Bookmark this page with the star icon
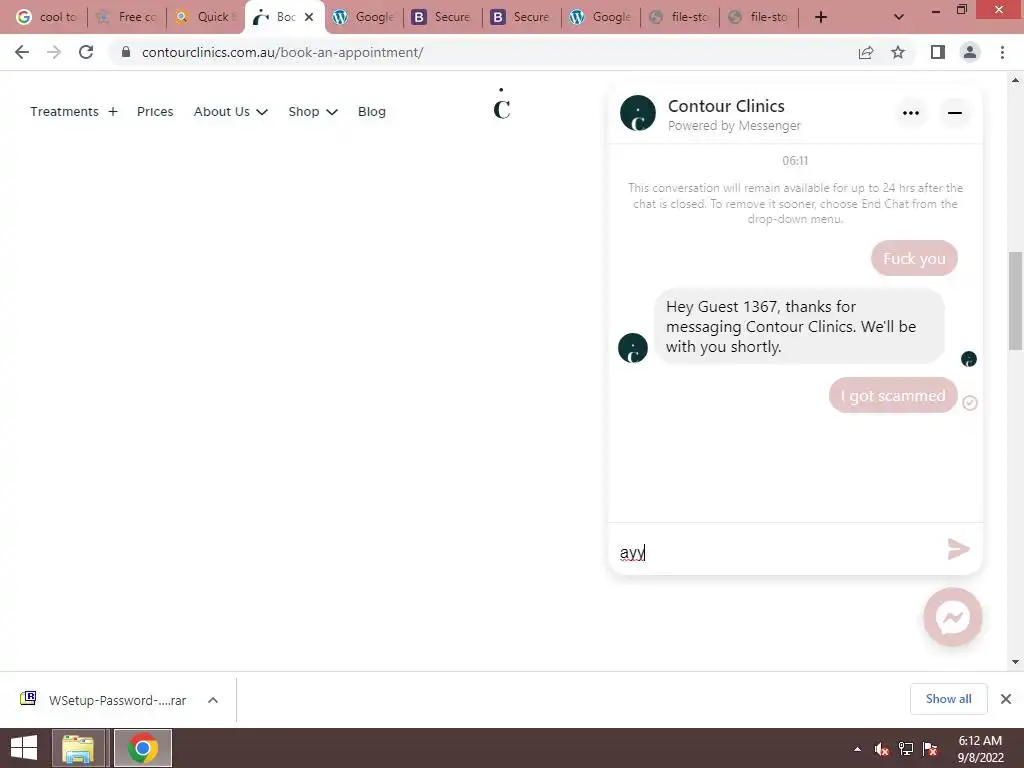The width and height of the screenshot is (1024, 768). 898,52
